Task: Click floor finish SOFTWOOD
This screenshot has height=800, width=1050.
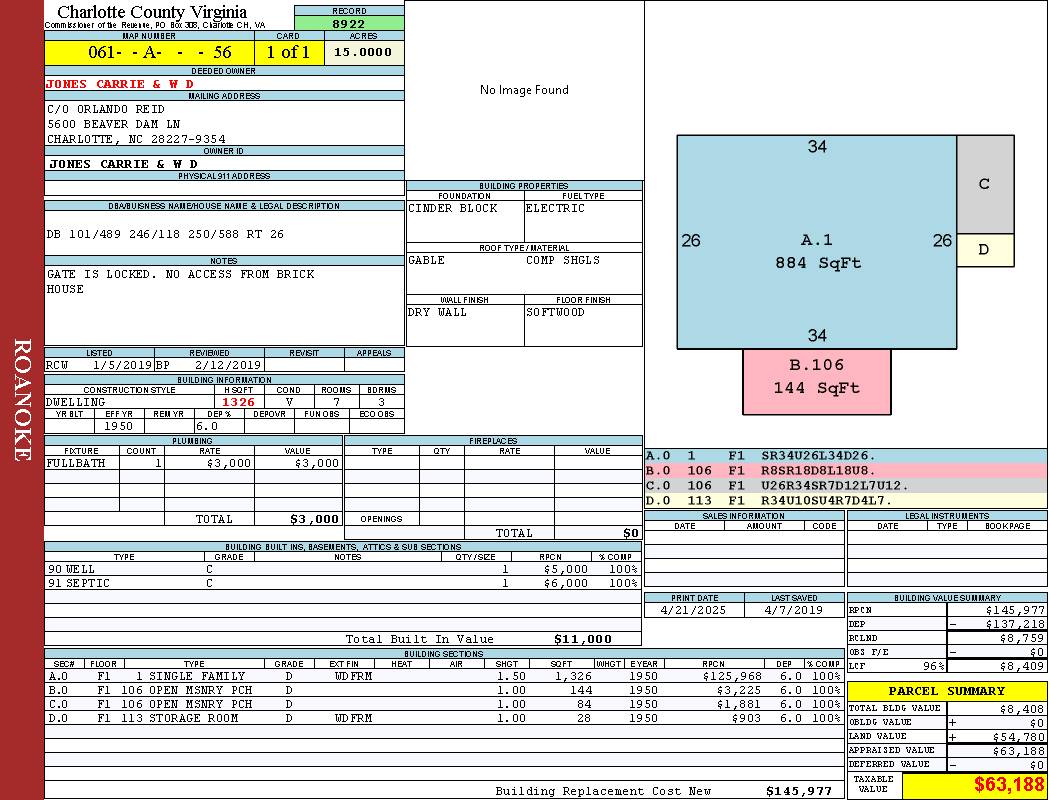Action: (x=555, y=313)
